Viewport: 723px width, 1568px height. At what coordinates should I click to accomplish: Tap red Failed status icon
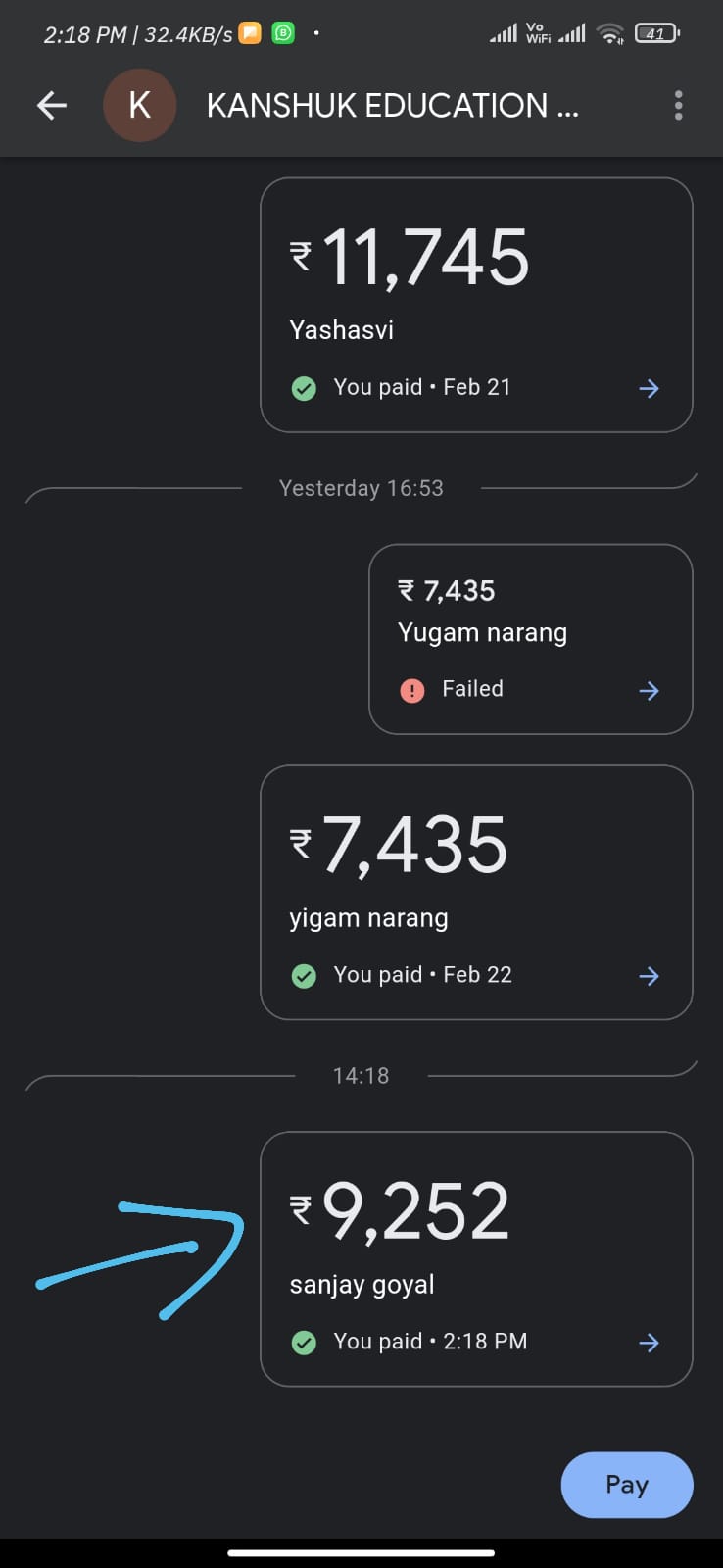pos(412,691)
